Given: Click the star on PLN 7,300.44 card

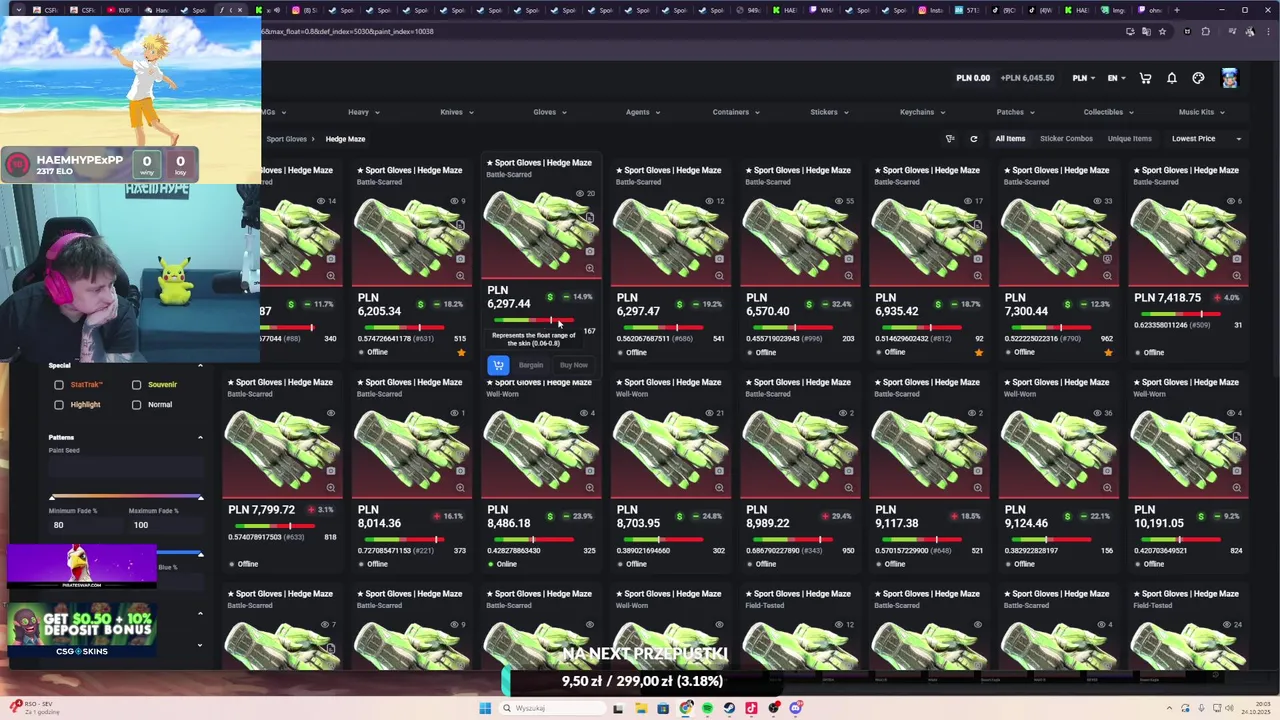Looking at the screenshot, I should tap(1108, 352).
